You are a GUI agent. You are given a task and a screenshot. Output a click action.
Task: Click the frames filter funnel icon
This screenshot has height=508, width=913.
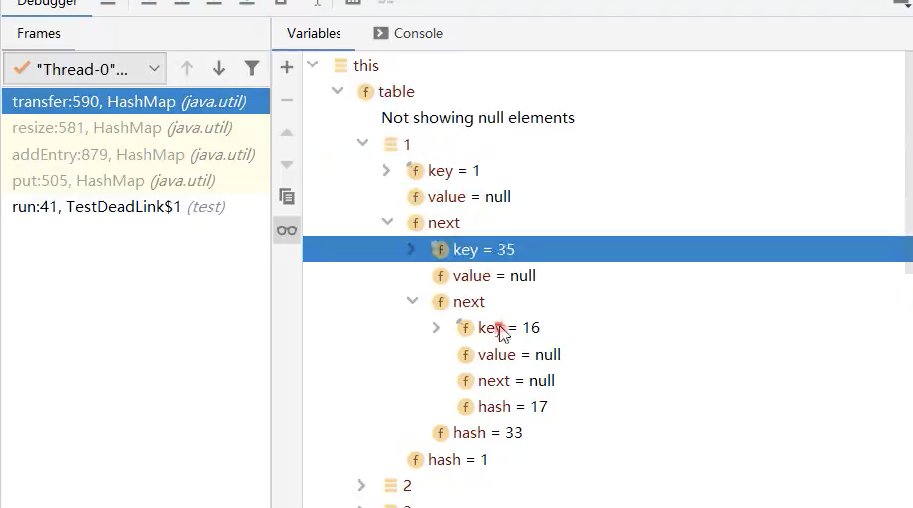(x=252, y=69)
